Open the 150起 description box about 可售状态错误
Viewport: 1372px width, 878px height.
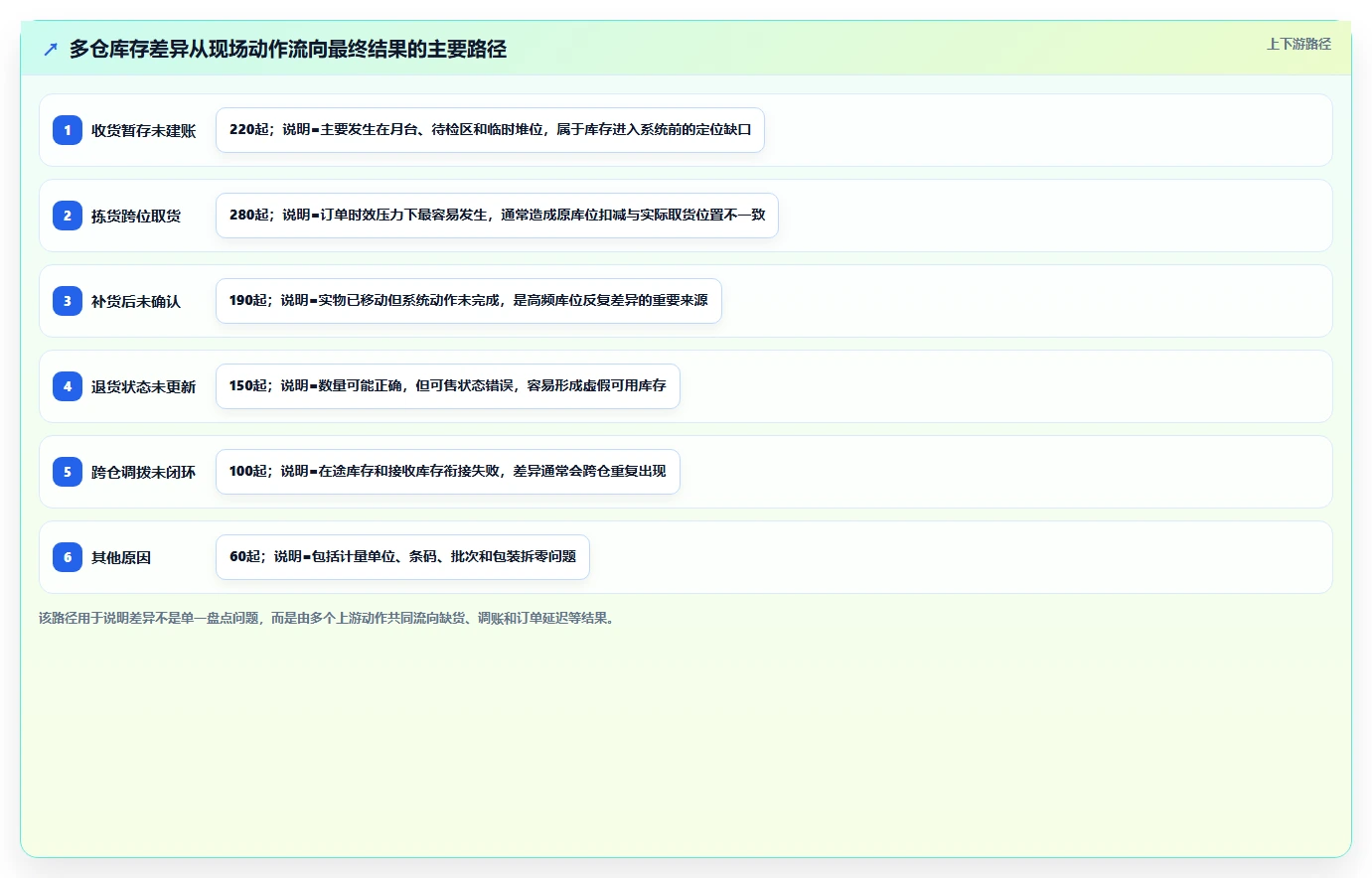[x=448, y=386]
